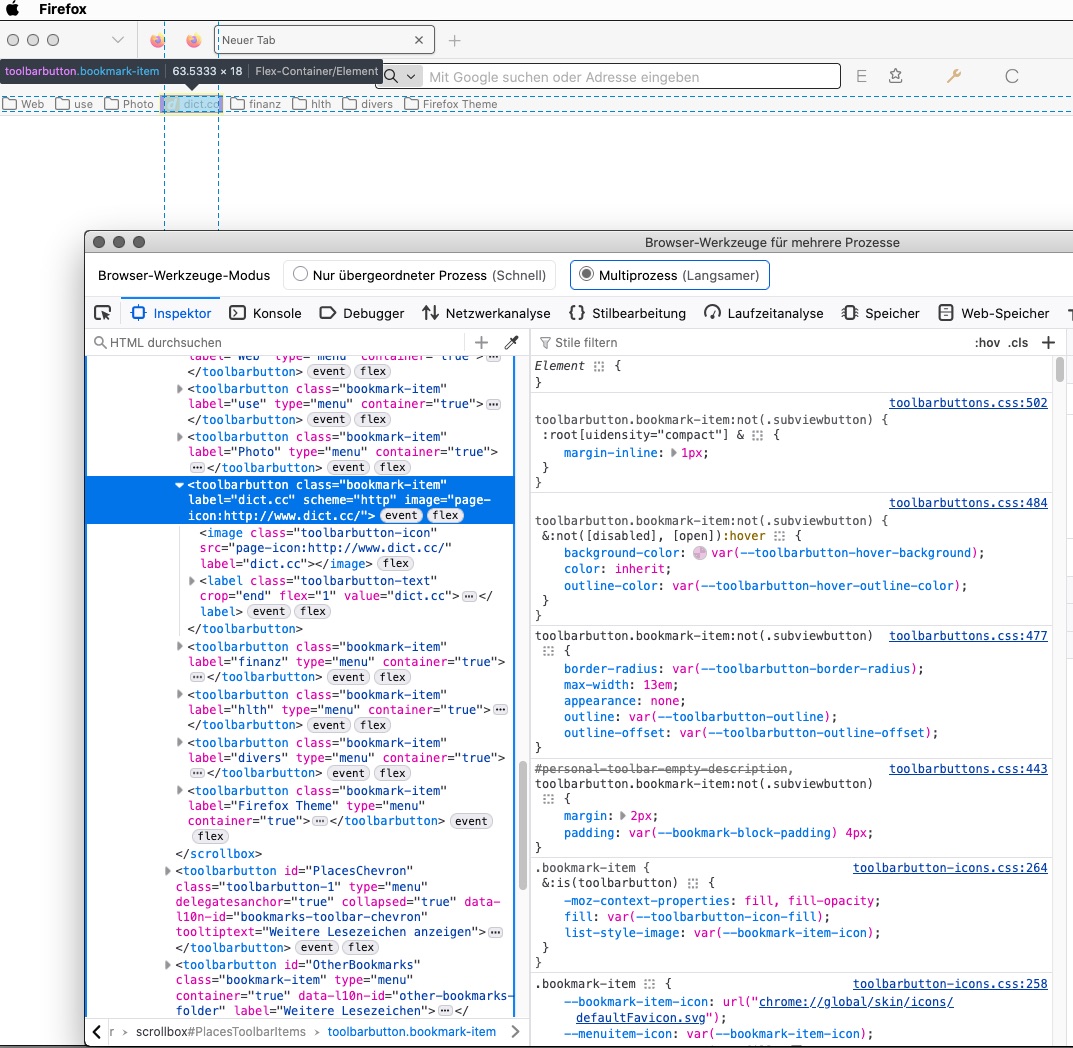Click the wrench developer tools icon
This screenshot has width=1073, height=1048.
point(953,77)
